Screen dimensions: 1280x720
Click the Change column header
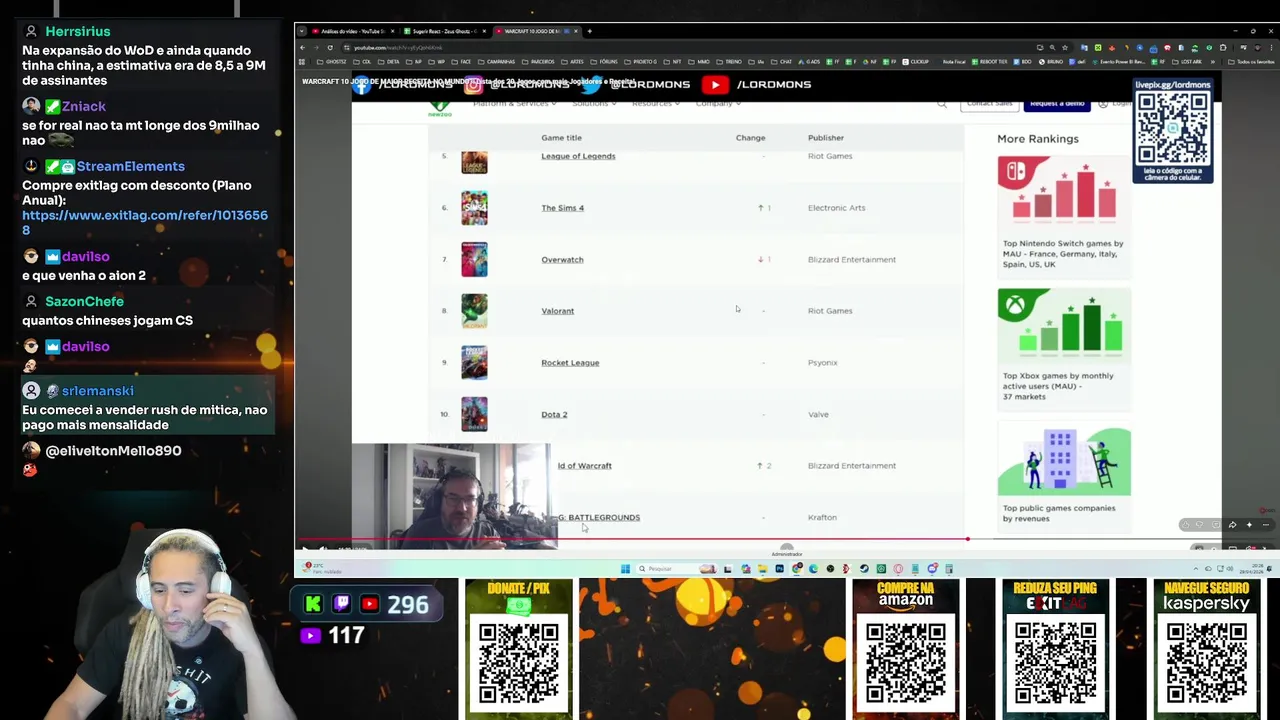tap(750, 138)
